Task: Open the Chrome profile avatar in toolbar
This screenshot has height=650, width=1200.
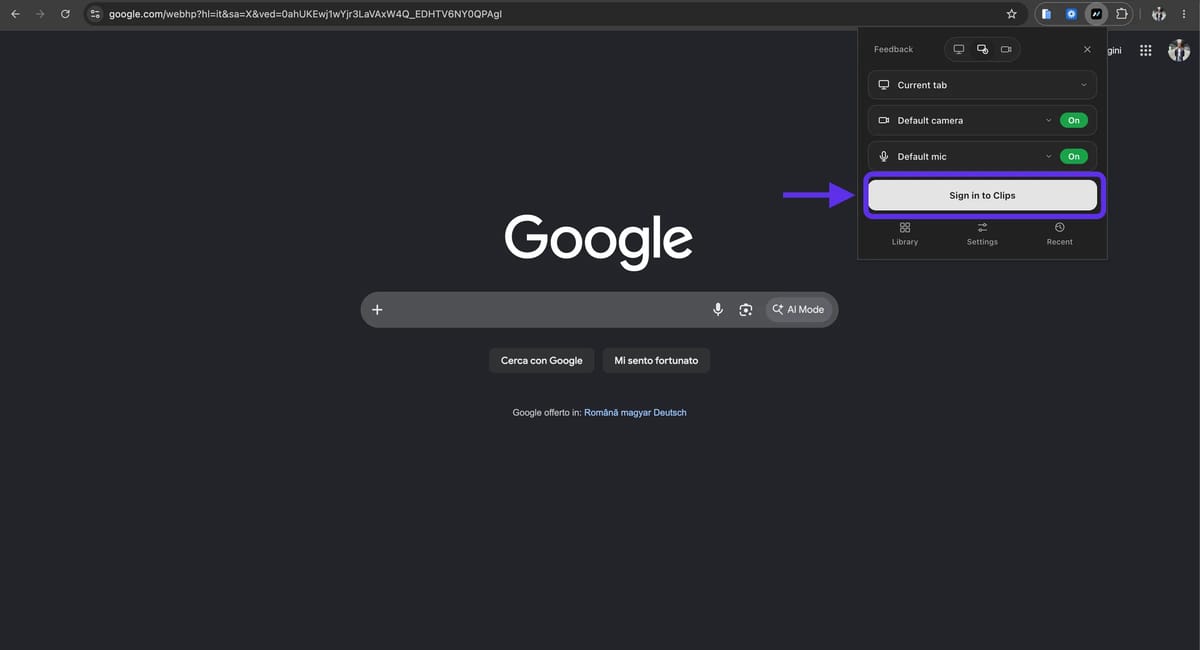Action: (1159, 14)
